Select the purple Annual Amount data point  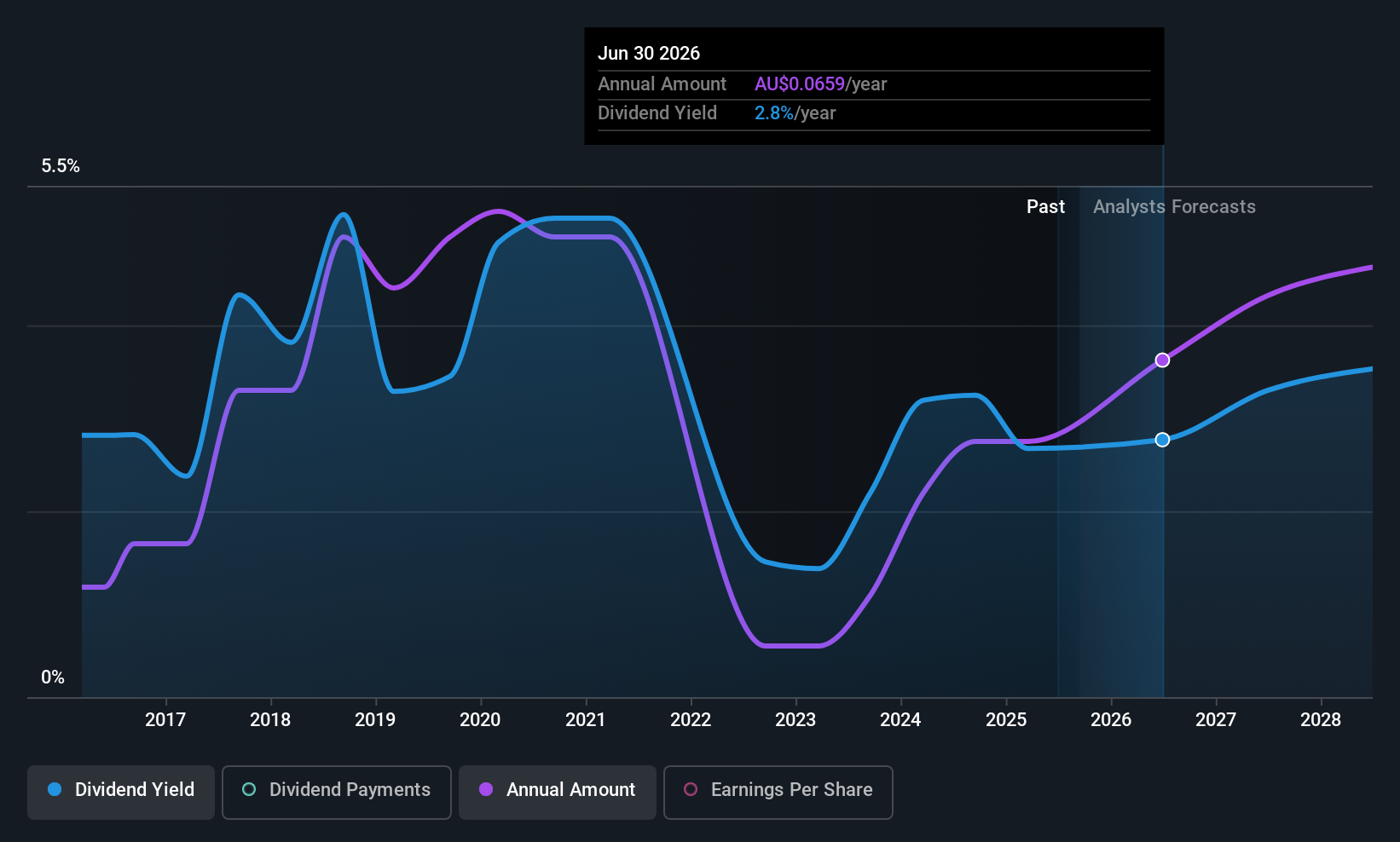click(x=1162, y=360)
